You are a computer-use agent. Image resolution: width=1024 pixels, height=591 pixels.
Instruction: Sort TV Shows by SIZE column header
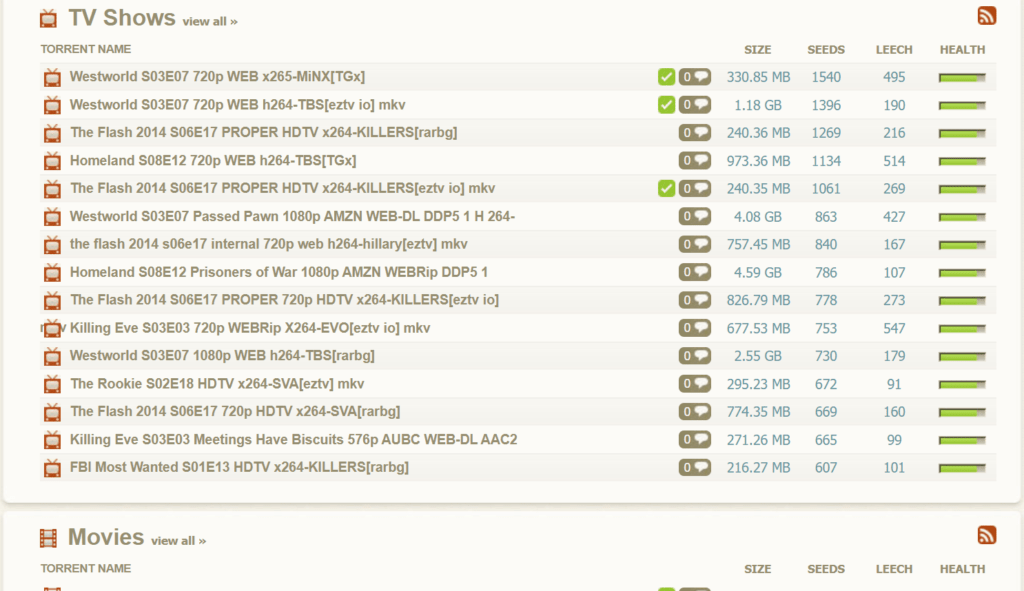758,50
